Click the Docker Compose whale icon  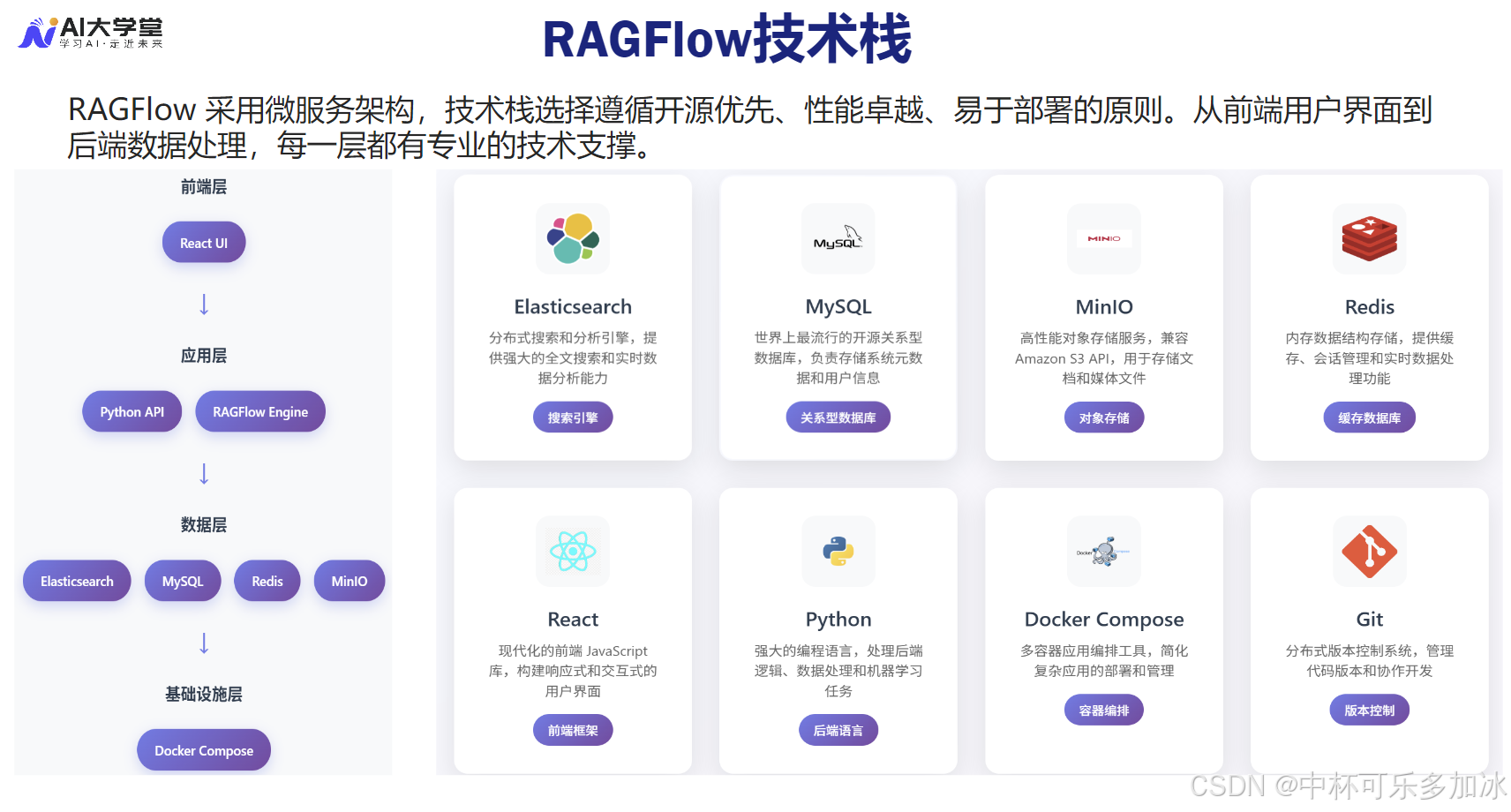1103,552
